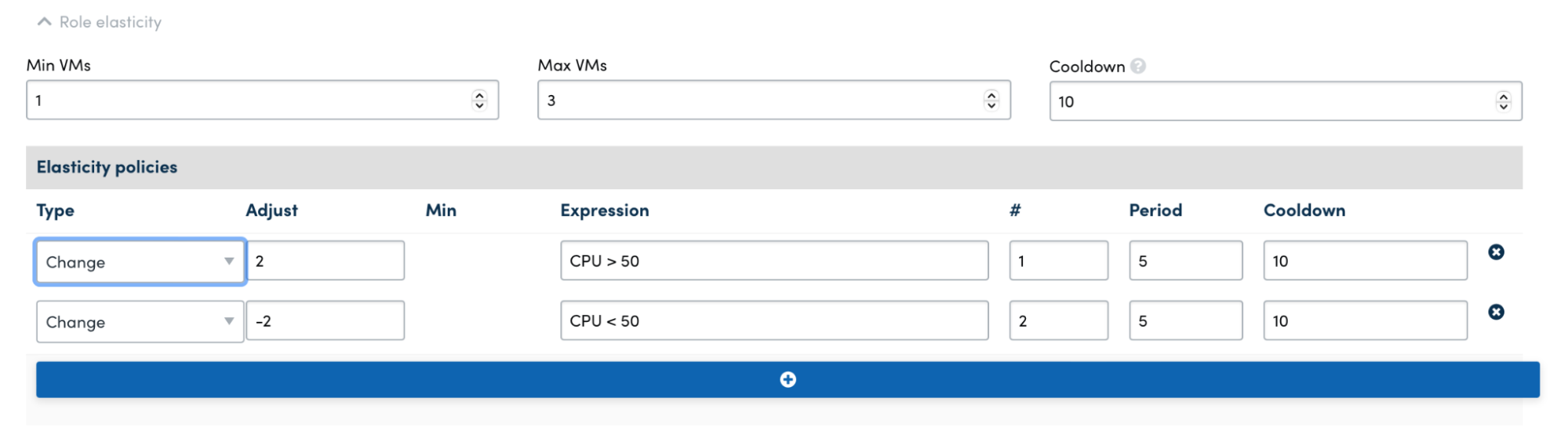Edit the CPU < 50 expression field
Viewport: 1568px width, 435px height.
(773, 321)
